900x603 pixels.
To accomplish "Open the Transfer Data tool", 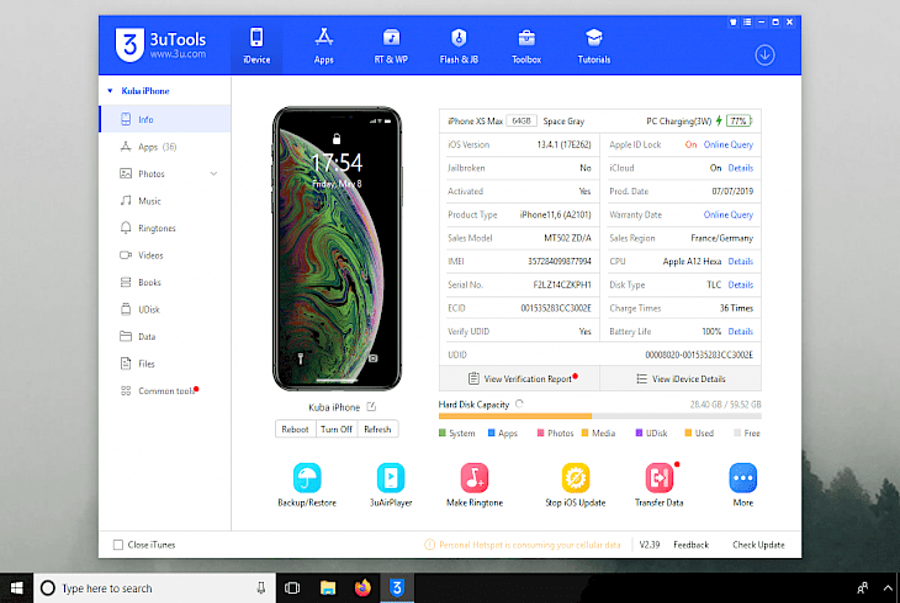I will pos(659,478).
